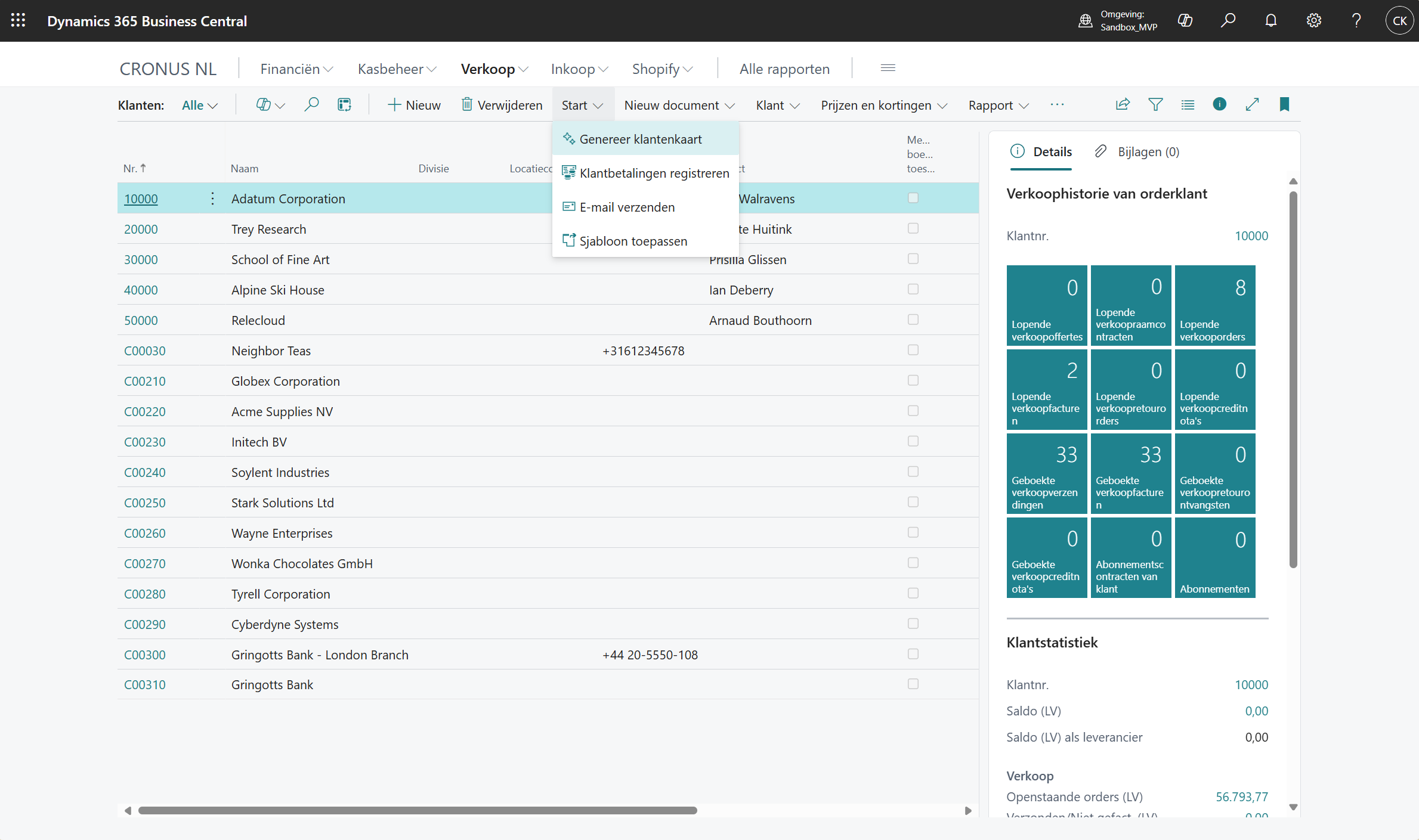1419x840 pixels.
Task: Open the filter pane funnel icon
Action: (1155, 105)
